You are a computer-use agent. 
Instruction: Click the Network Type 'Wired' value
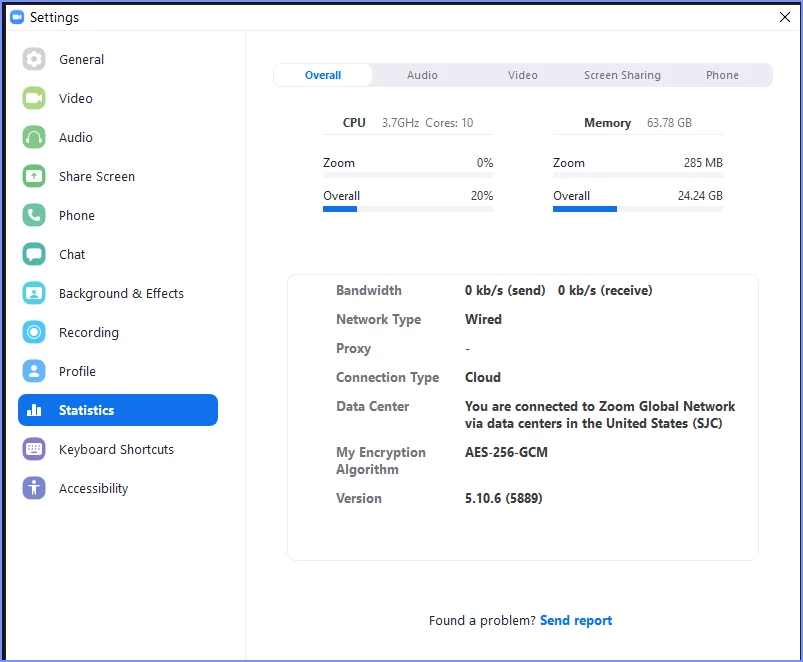tap(483, 319)
